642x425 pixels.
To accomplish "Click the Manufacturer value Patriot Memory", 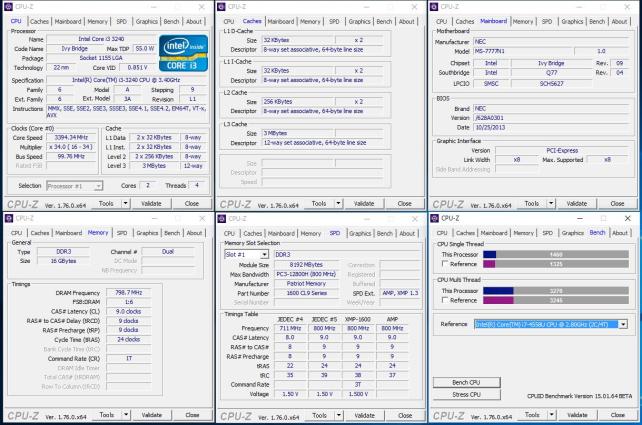I will click(x=306, y=283).
